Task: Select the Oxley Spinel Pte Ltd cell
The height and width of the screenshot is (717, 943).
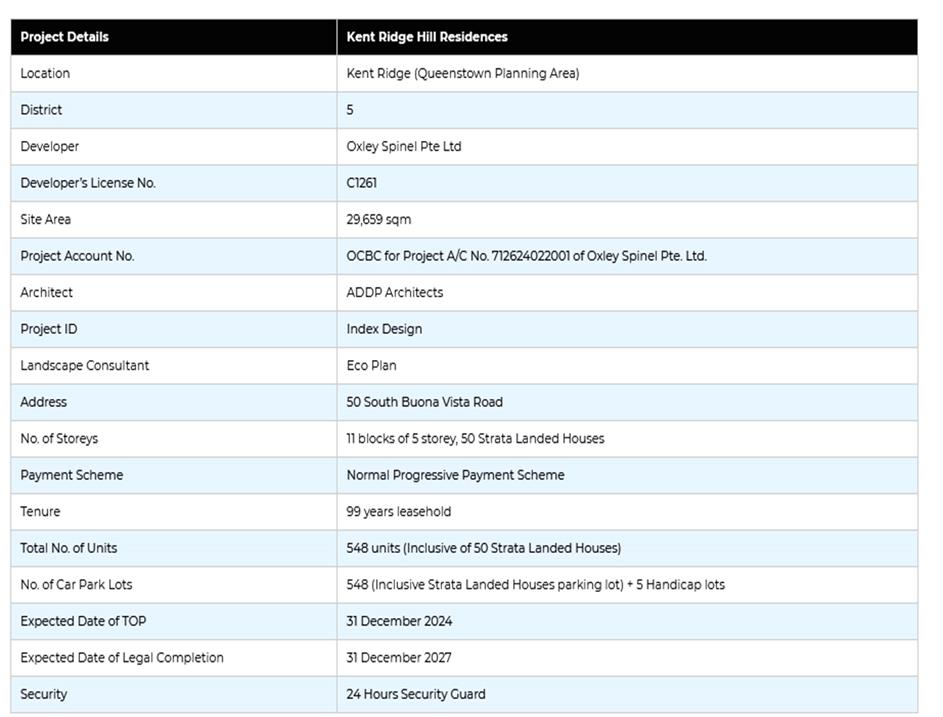Action: click(x=404, y=146)
